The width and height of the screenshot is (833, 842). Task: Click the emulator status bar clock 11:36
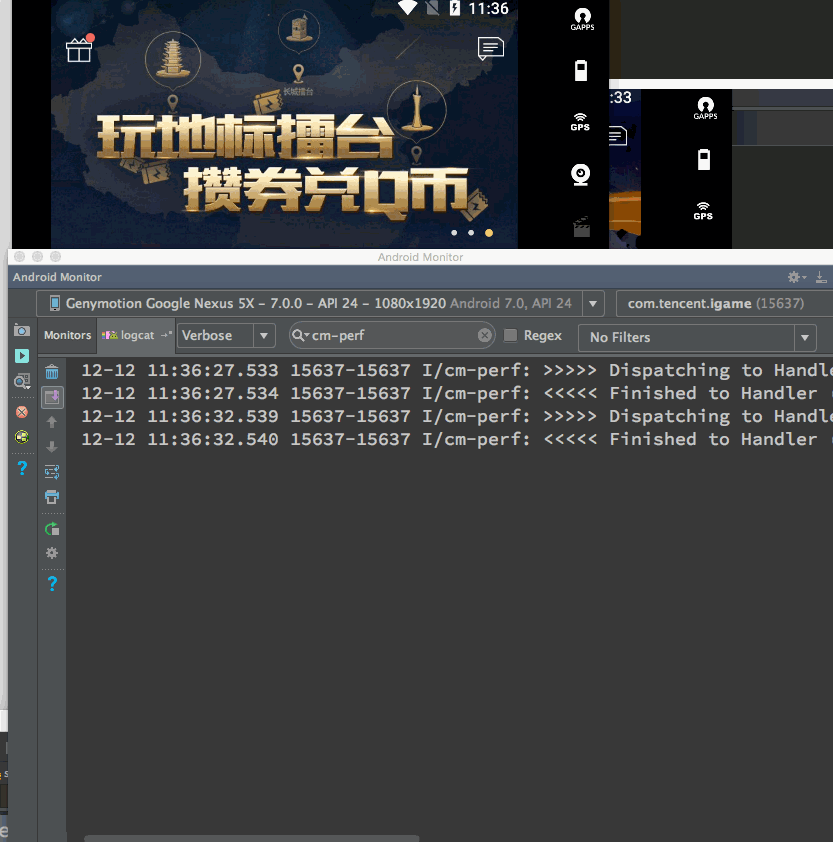pos(488,9)
